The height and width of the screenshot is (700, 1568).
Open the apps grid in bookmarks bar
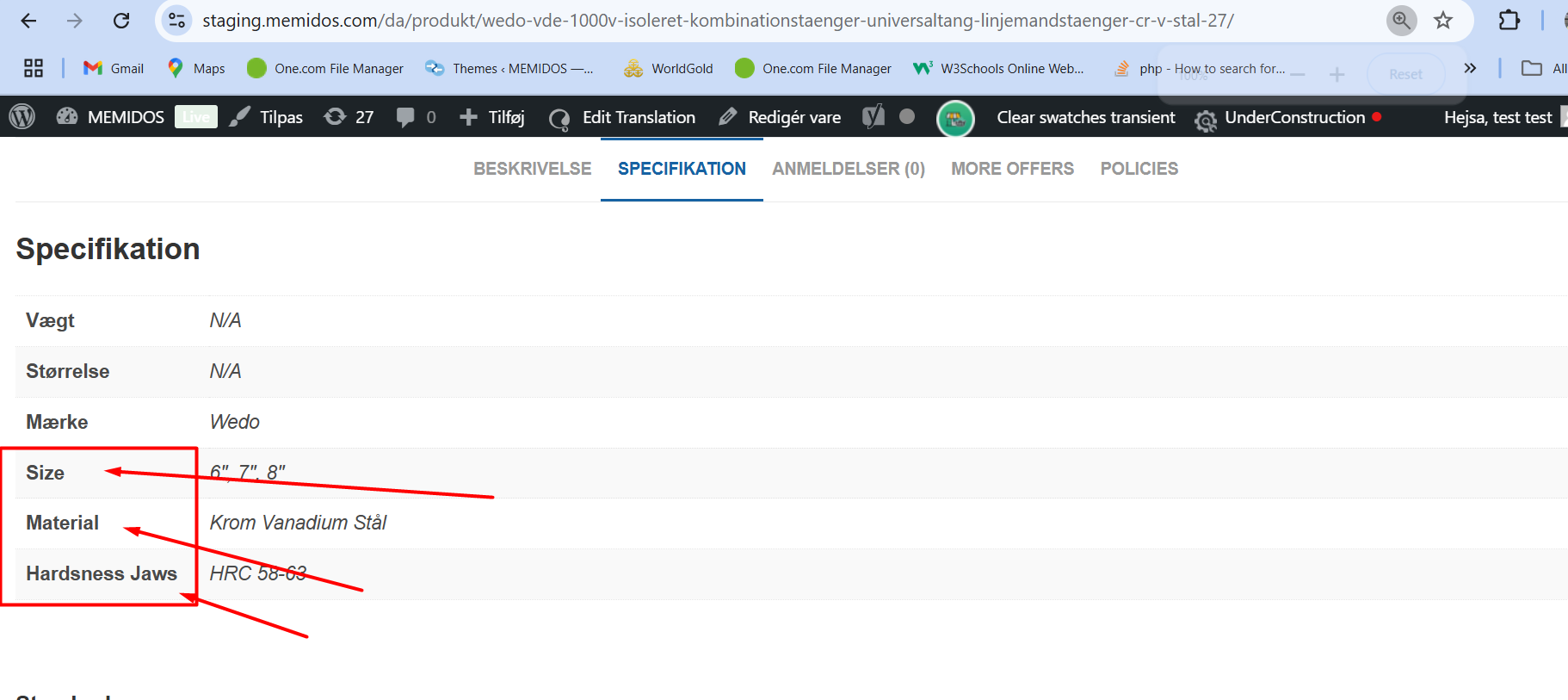[x=34, y=68]
